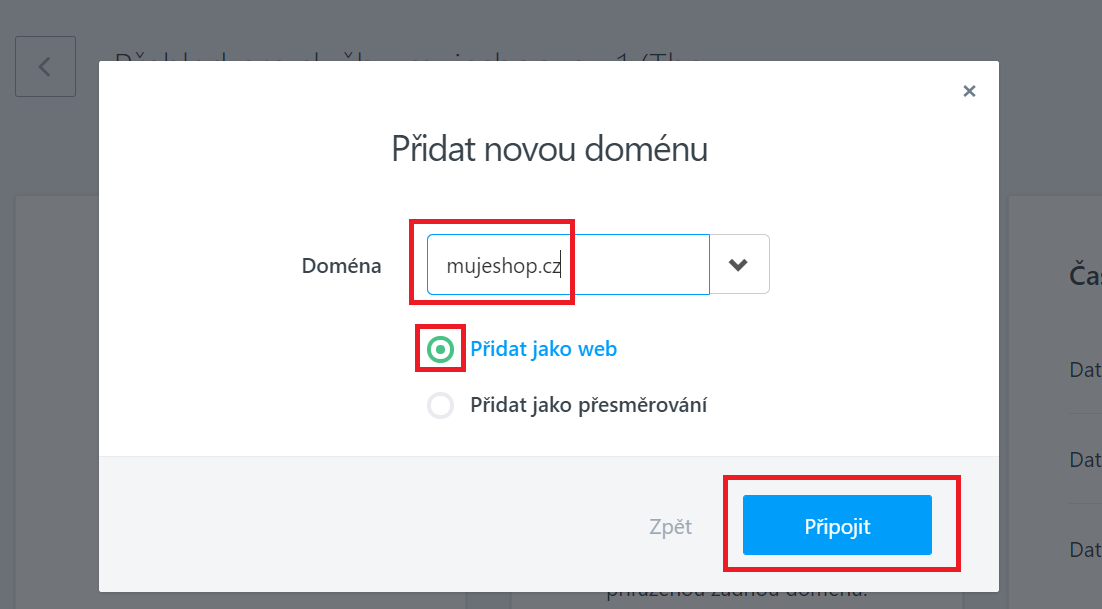This screenshot has width=1102, height=609.
Task: Click the dimmed left panel behind the dialog
Action: [55, 400]
